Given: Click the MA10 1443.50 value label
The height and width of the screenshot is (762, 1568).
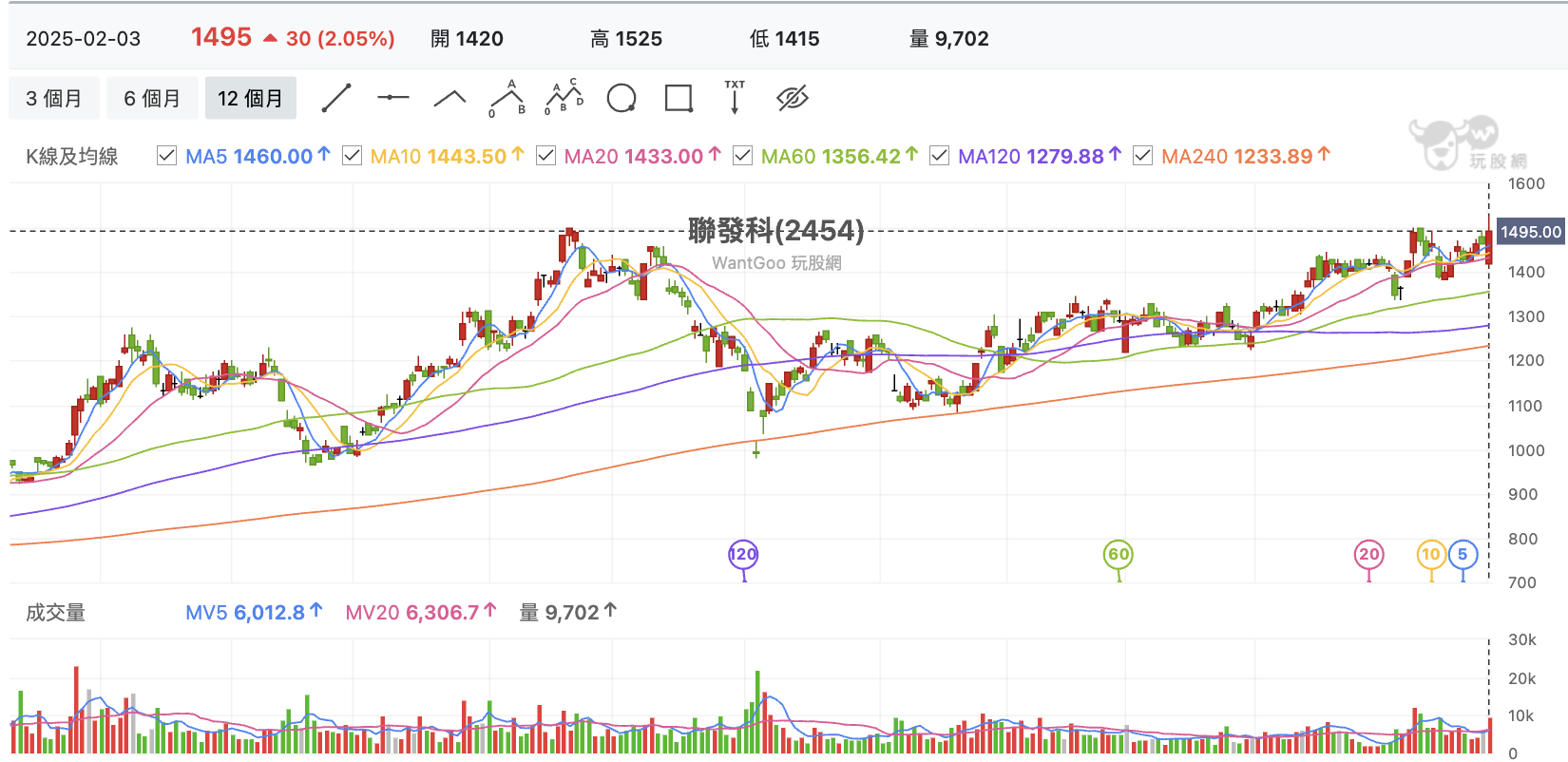Looking at the screenshot, I should coord(447,156).
